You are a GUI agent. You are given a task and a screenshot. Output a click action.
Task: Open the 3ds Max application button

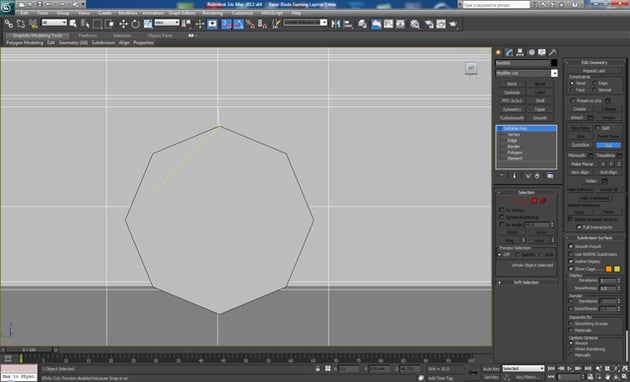click(x=7, y=7)
